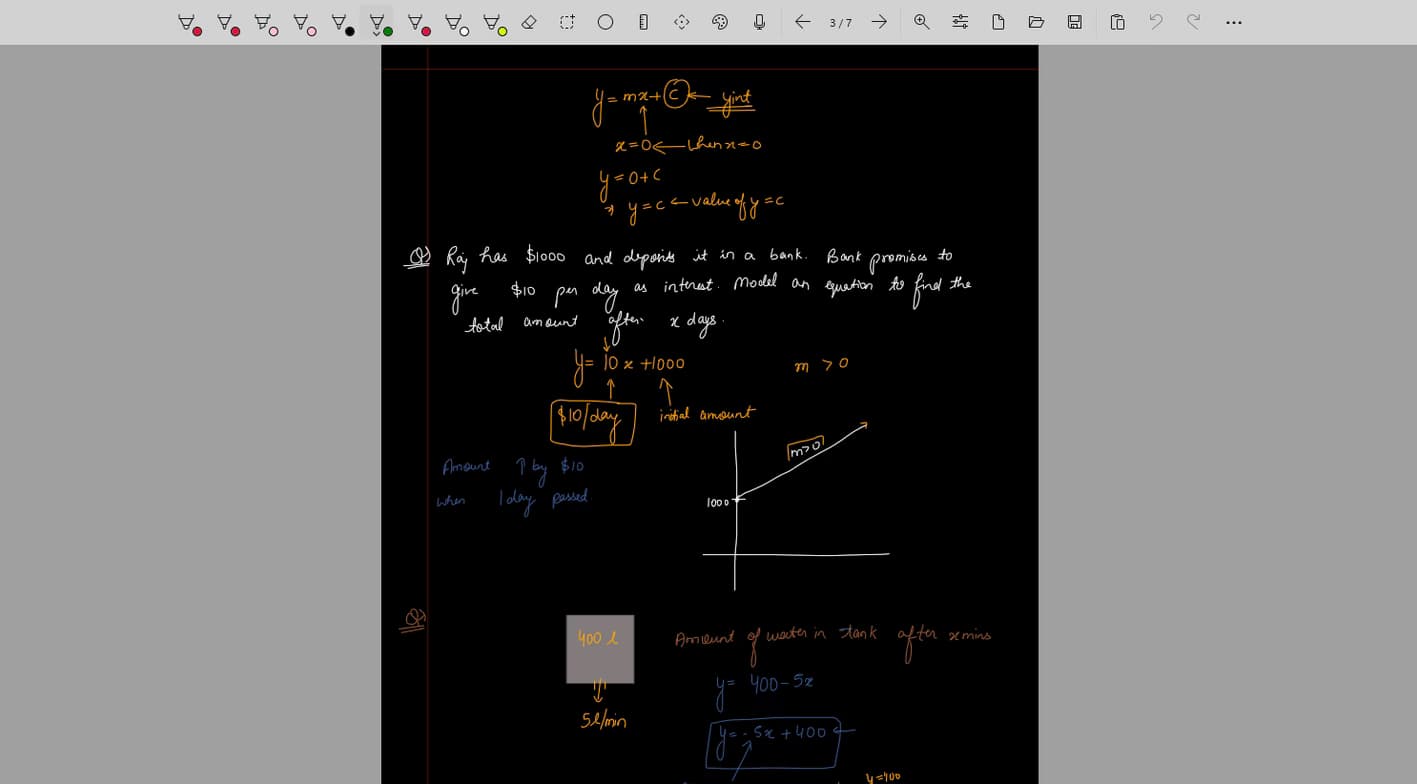Activate the pan/move tool
The width and height of the screenshot is (1417, 784).
coord(681,21)
